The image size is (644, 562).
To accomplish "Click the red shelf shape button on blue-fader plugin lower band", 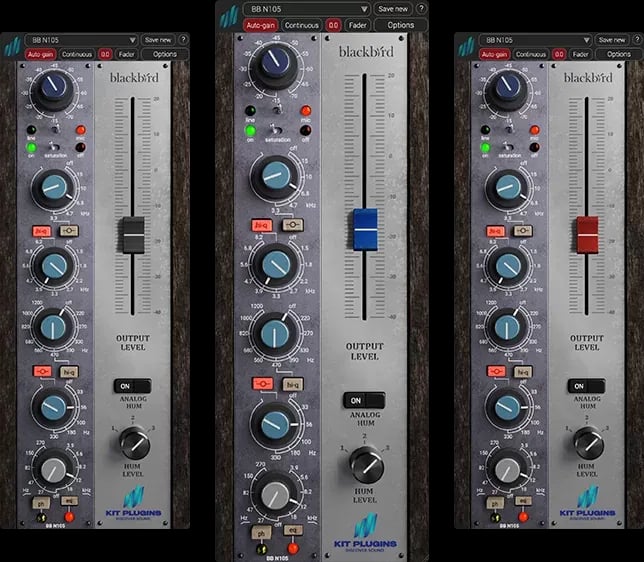I will [x=262, y=384].
